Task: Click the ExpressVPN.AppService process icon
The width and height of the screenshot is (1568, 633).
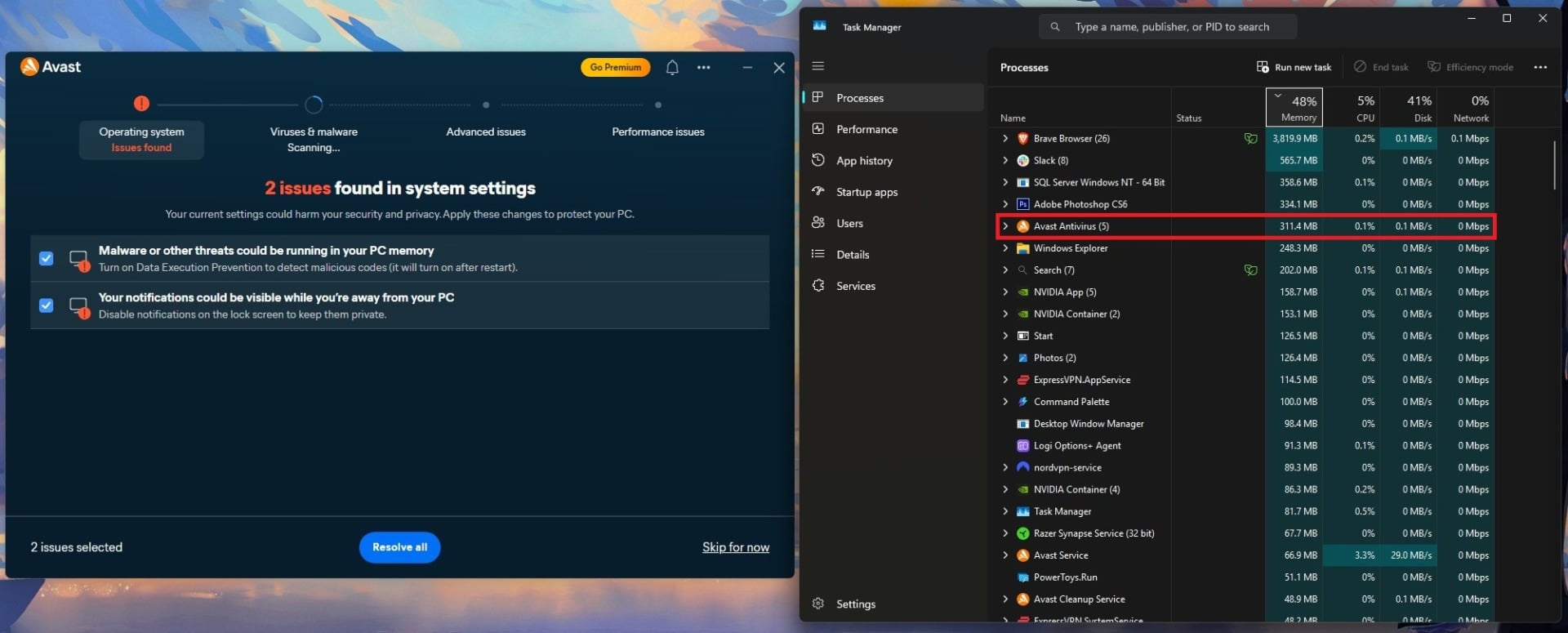Action: click(x=1022, y=380)
